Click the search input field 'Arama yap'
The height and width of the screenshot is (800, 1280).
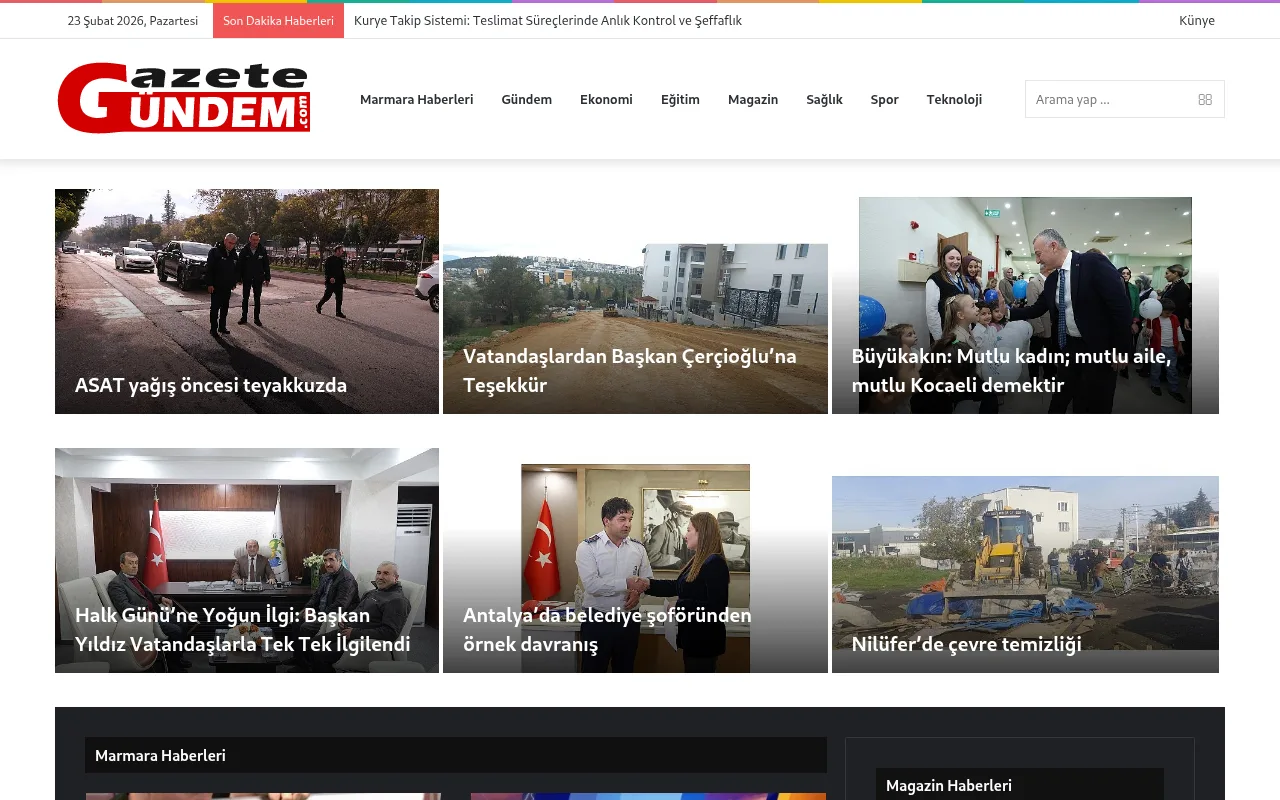[x=1100, y=99]
